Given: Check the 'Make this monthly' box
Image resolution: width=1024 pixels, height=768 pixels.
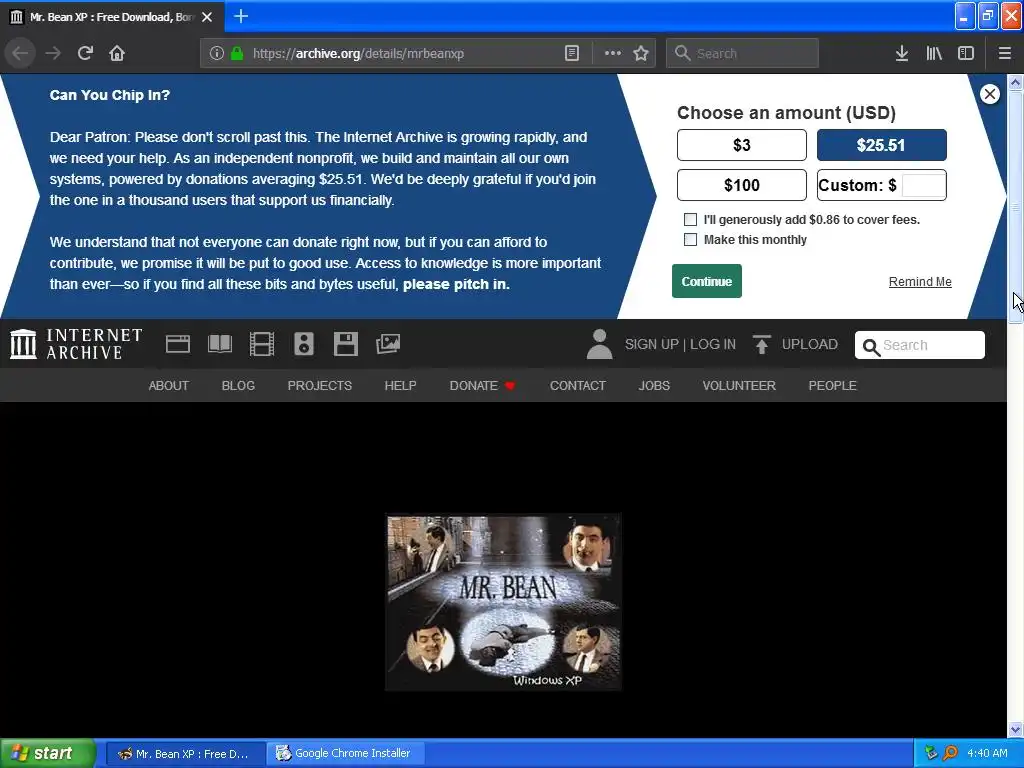Looking at the screenshot, I should [690, 240].
